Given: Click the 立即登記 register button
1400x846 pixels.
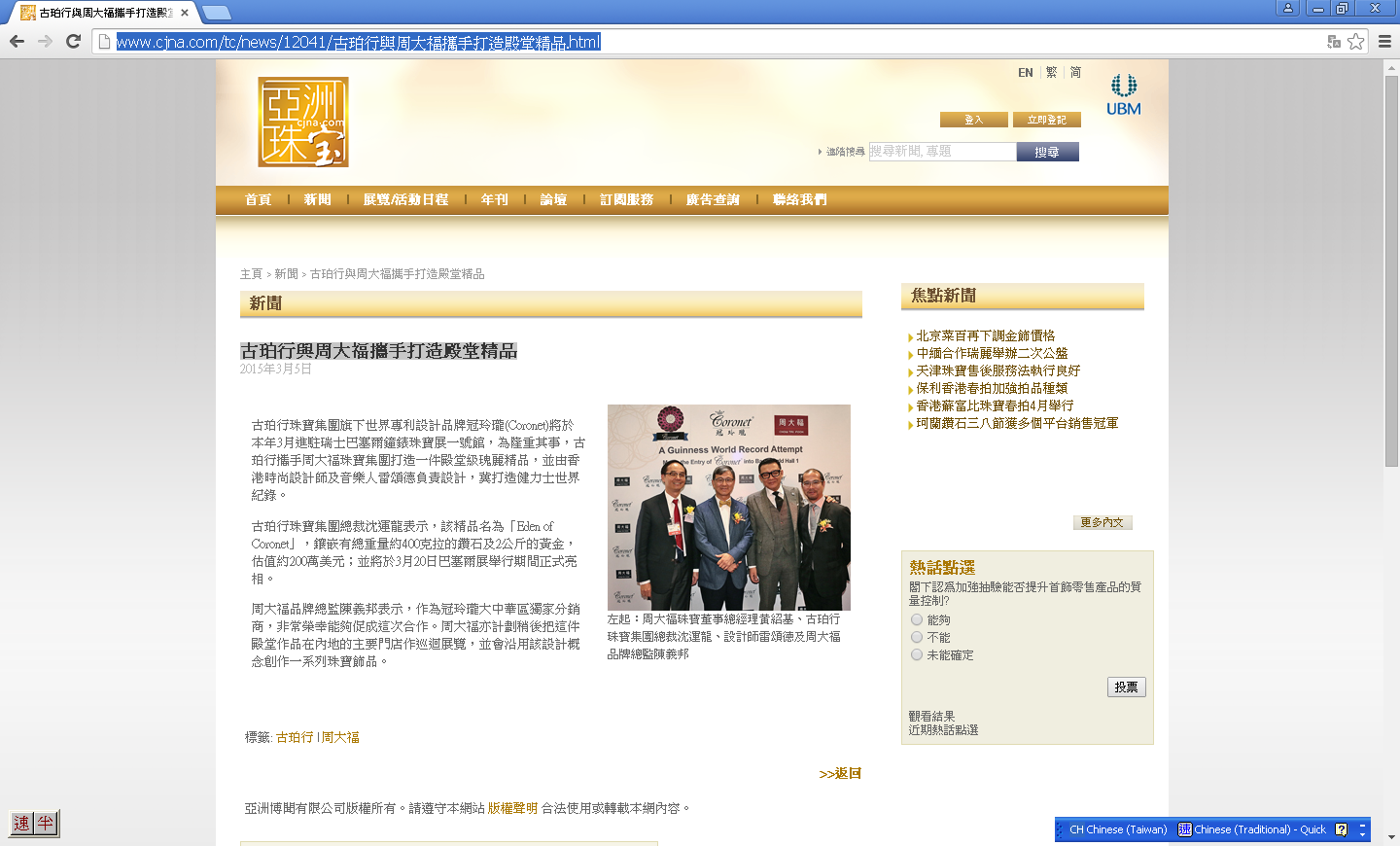Looking at the screenshot, I should pyautogui.click(x=1047, y=120).
